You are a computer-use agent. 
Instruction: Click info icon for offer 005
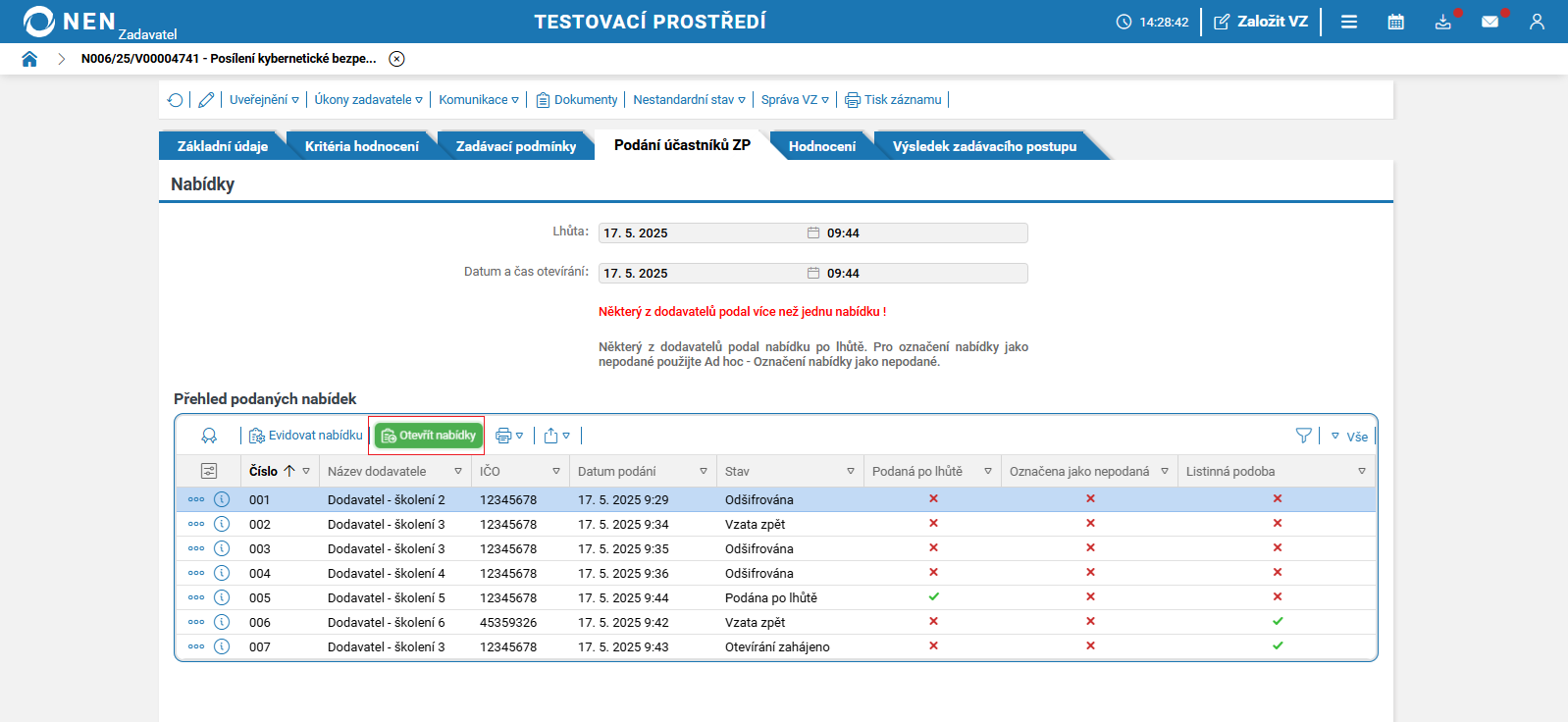pos(222,597)
